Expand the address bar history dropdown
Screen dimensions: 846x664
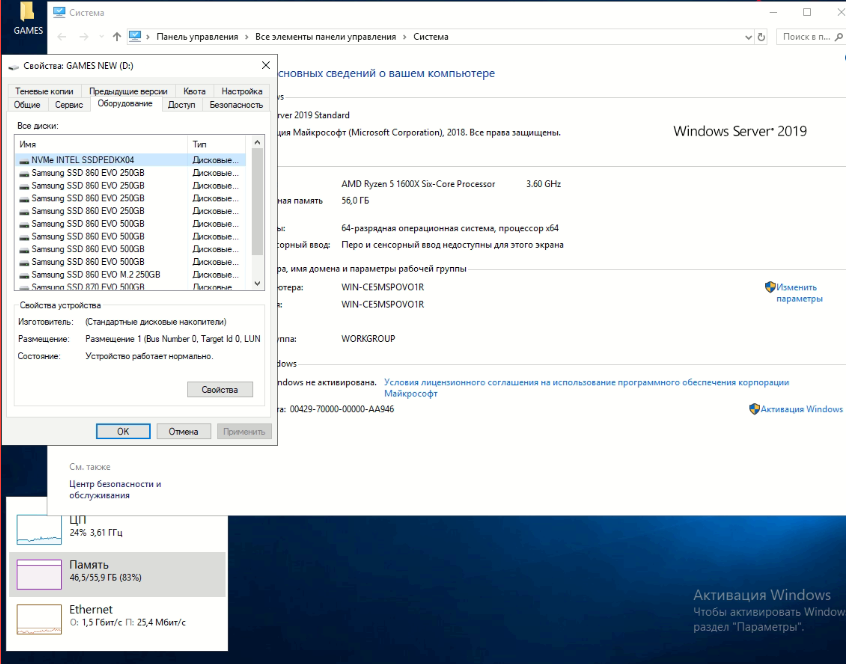(x=748, y=37)
